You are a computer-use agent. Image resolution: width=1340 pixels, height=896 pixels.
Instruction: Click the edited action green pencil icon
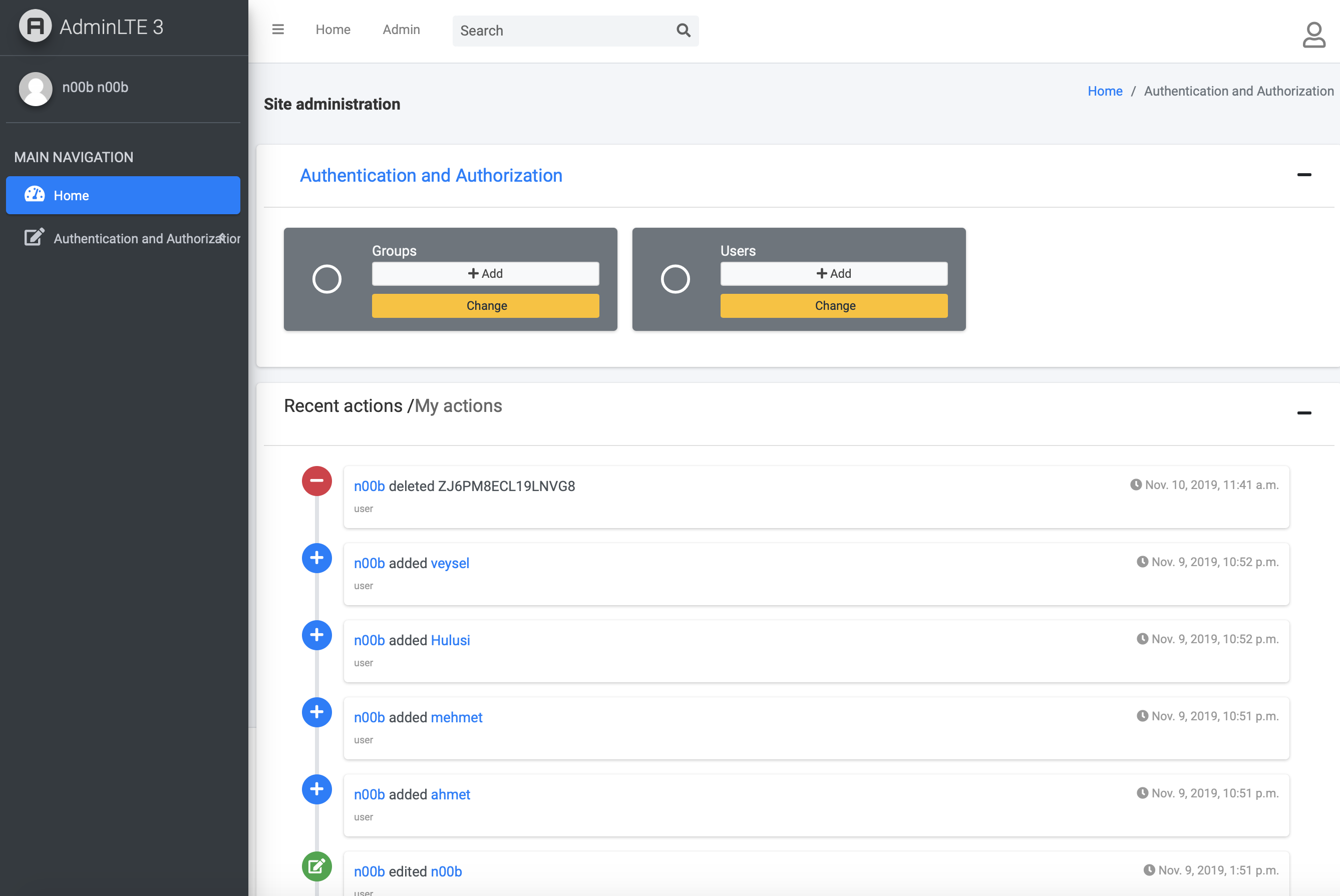point(317,866)
